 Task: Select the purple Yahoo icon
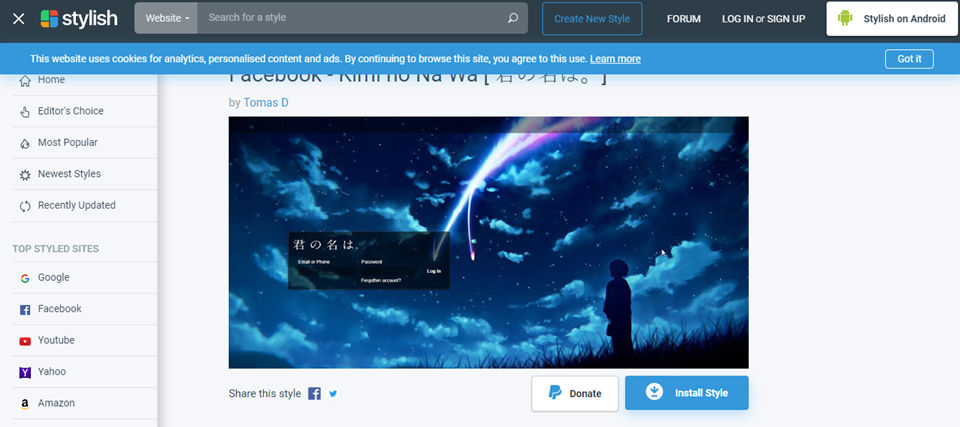25,372
